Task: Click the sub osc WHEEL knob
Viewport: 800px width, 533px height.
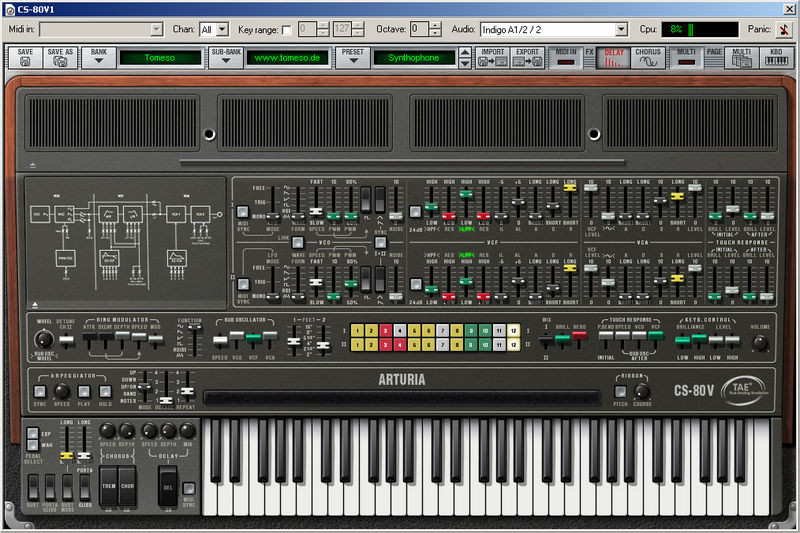Action: click(44, 339)
